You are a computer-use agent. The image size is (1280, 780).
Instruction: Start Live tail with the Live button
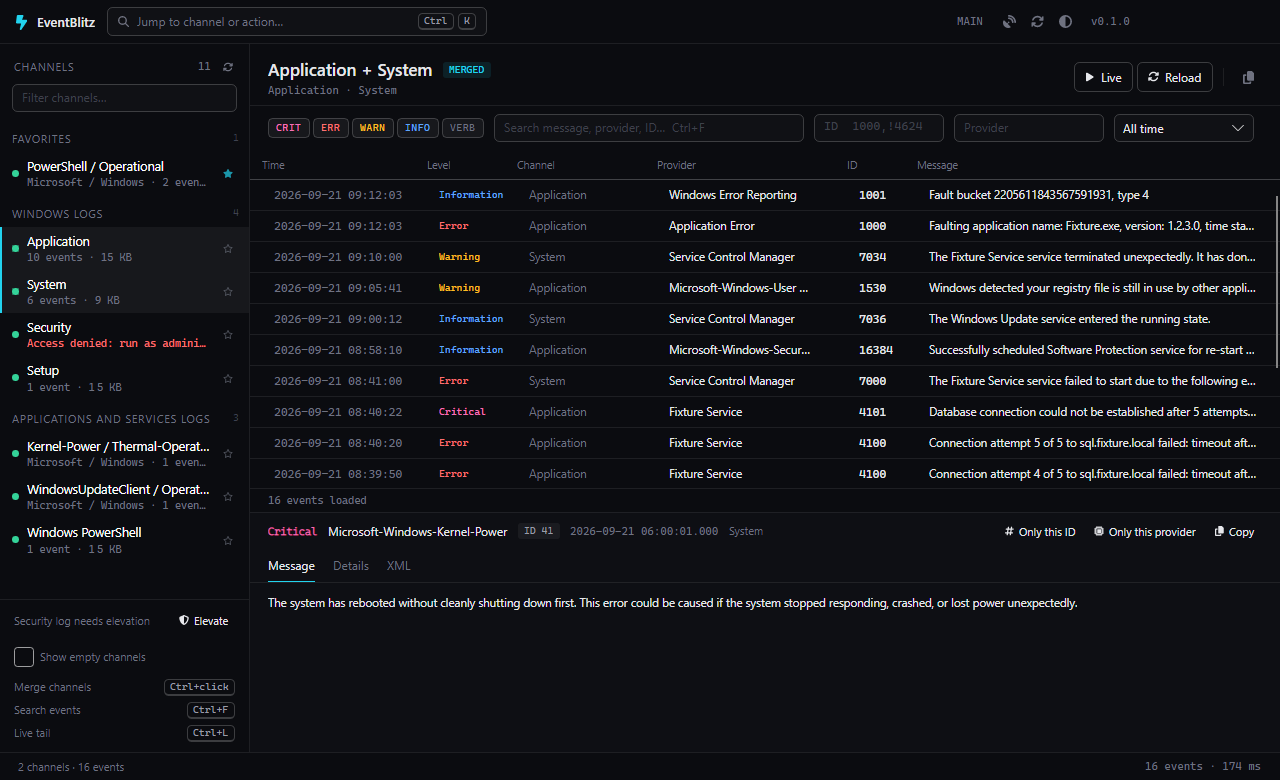click(x=1104, y=77)
